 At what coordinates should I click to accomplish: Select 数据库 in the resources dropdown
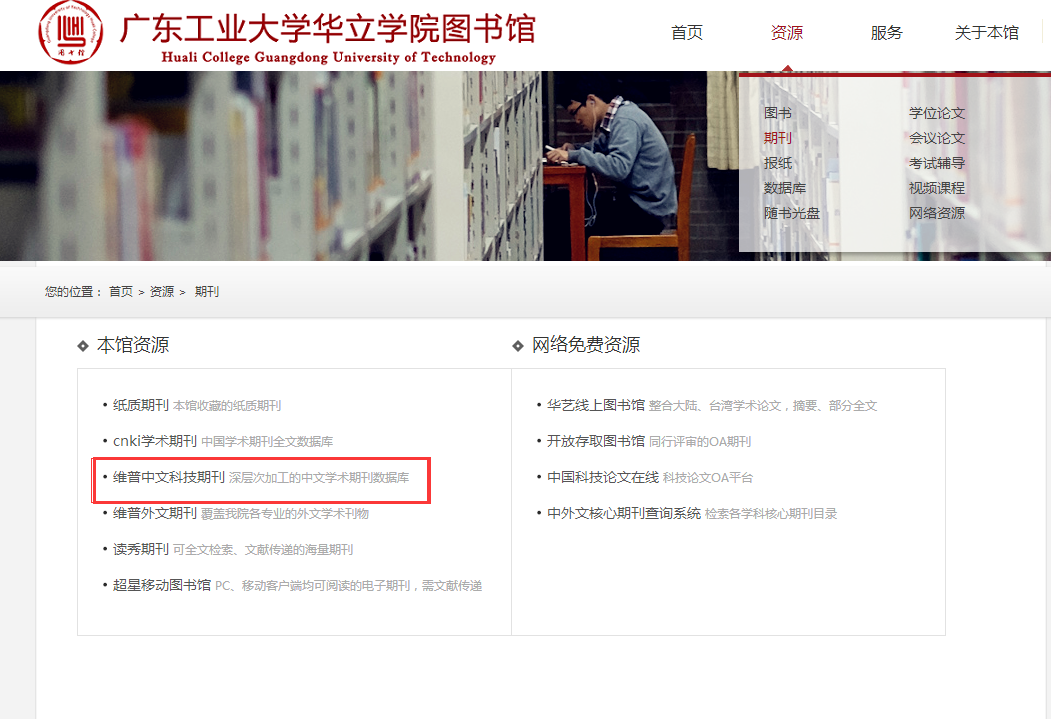785,188
